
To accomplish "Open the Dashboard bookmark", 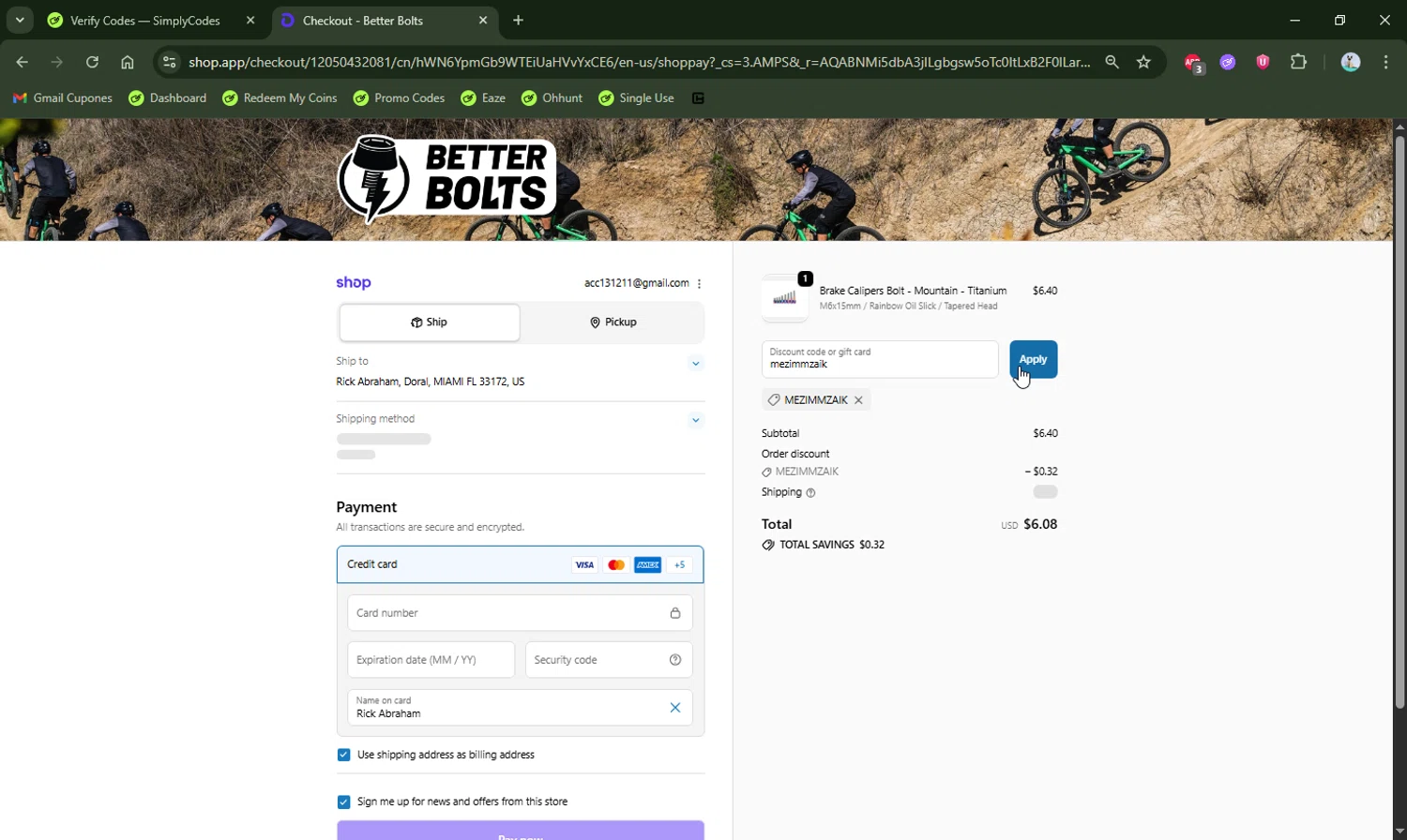I will click(168, 98).
